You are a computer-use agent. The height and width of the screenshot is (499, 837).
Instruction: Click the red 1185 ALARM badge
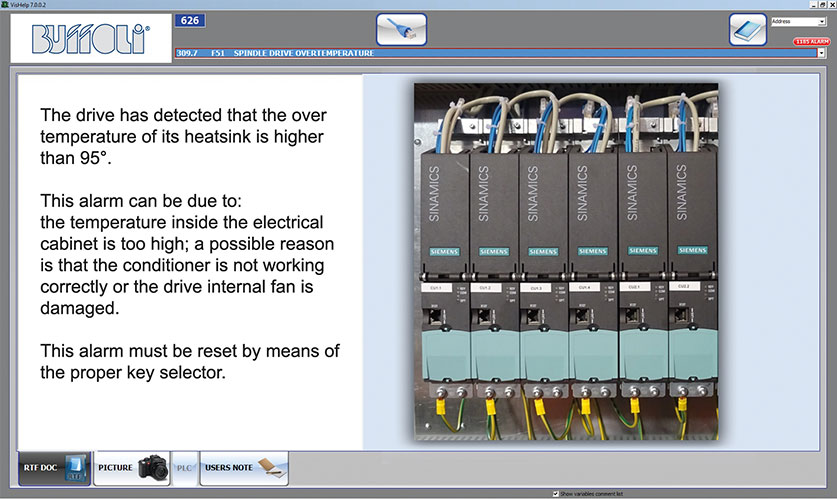811,42
